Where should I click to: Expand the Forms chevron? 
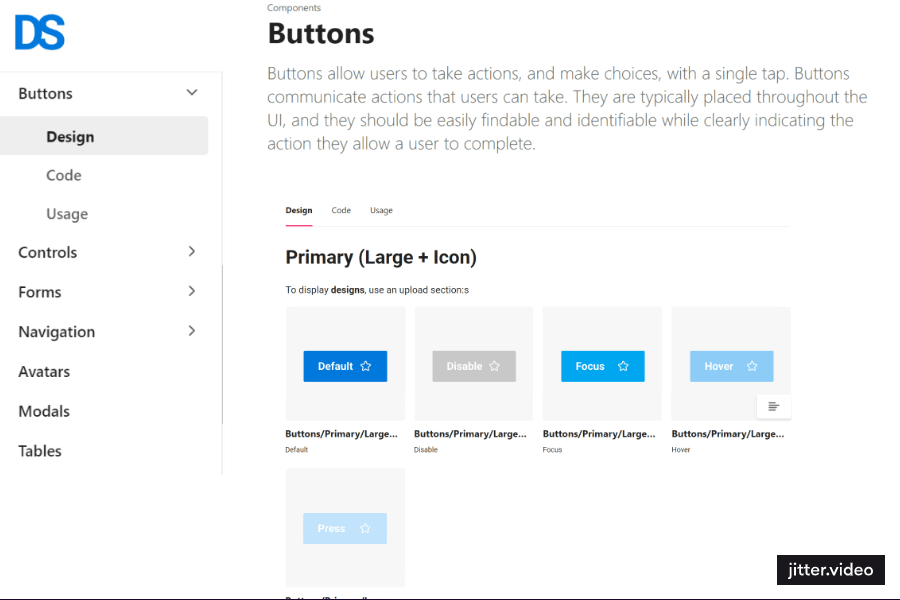pyautogui.click(x=192, y=292)
